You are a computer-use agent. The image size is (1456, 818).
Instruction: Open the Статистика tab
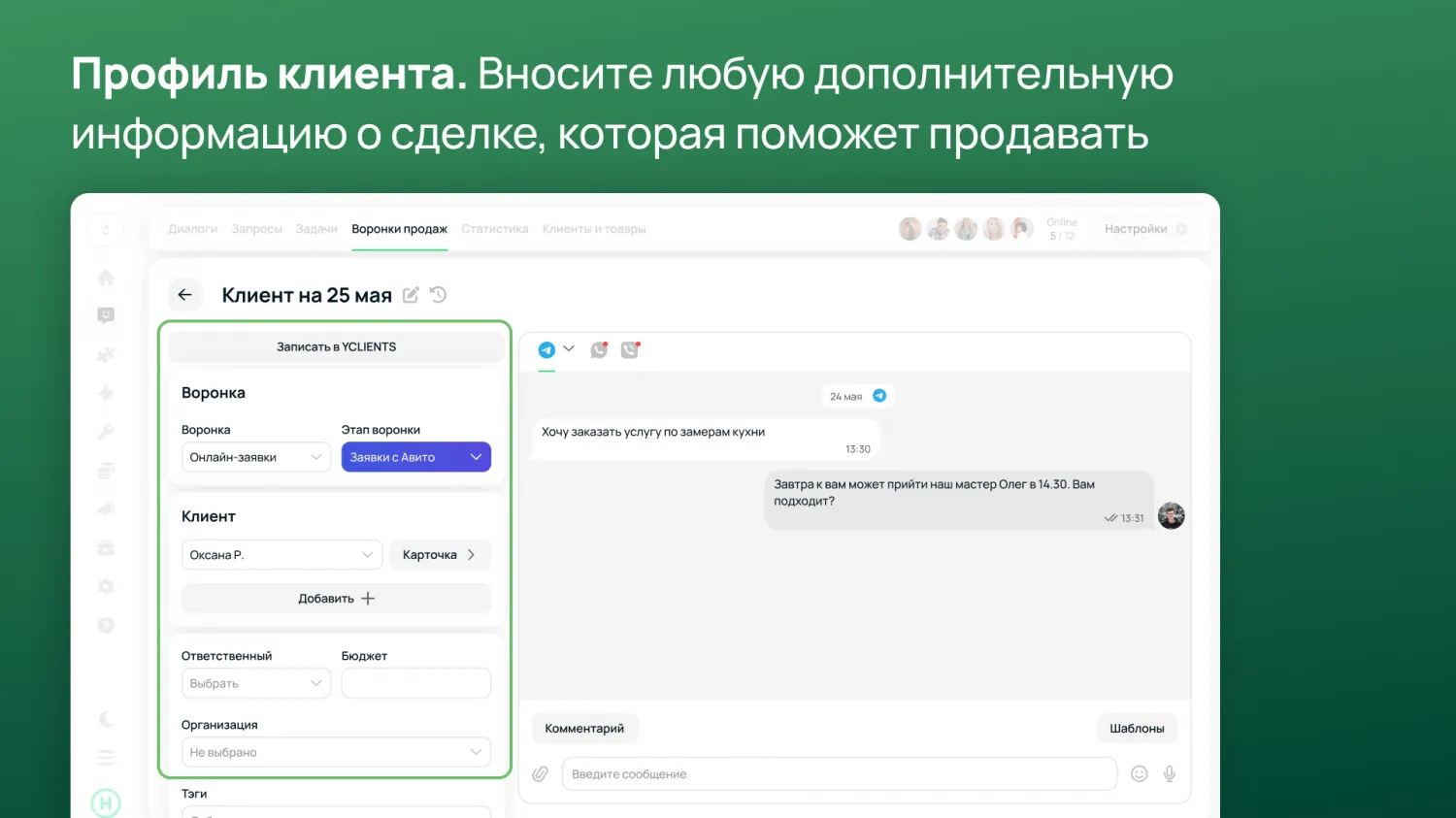494,229
